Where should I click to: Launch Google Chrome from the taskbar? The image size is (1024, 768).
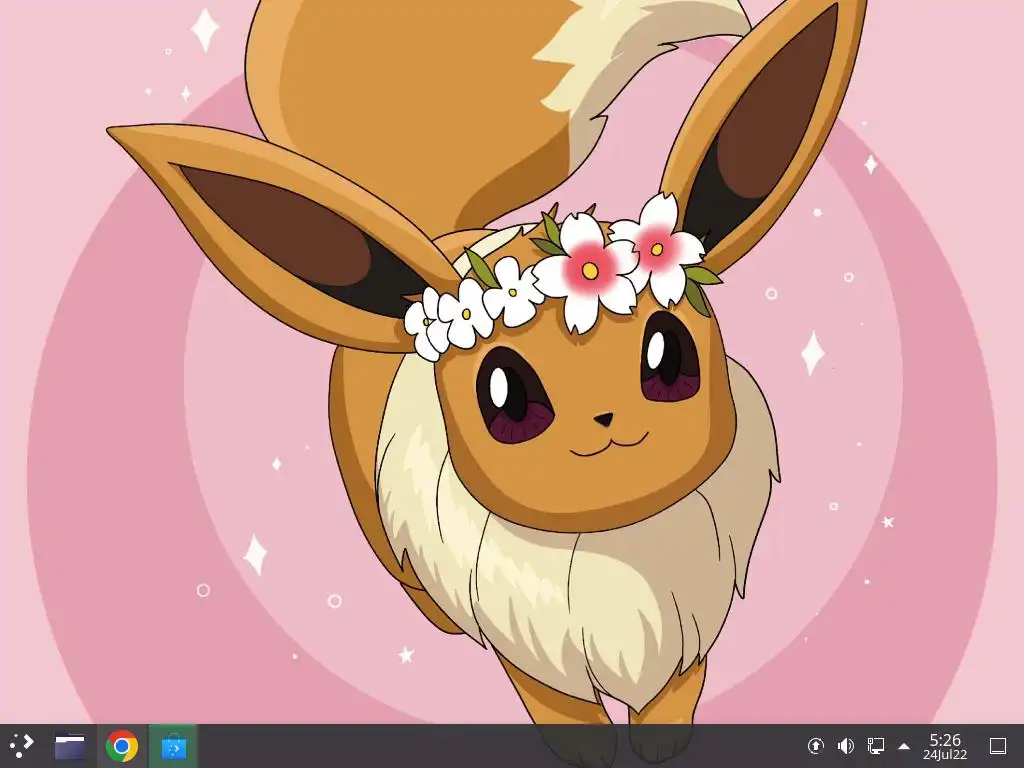point(121,746)
